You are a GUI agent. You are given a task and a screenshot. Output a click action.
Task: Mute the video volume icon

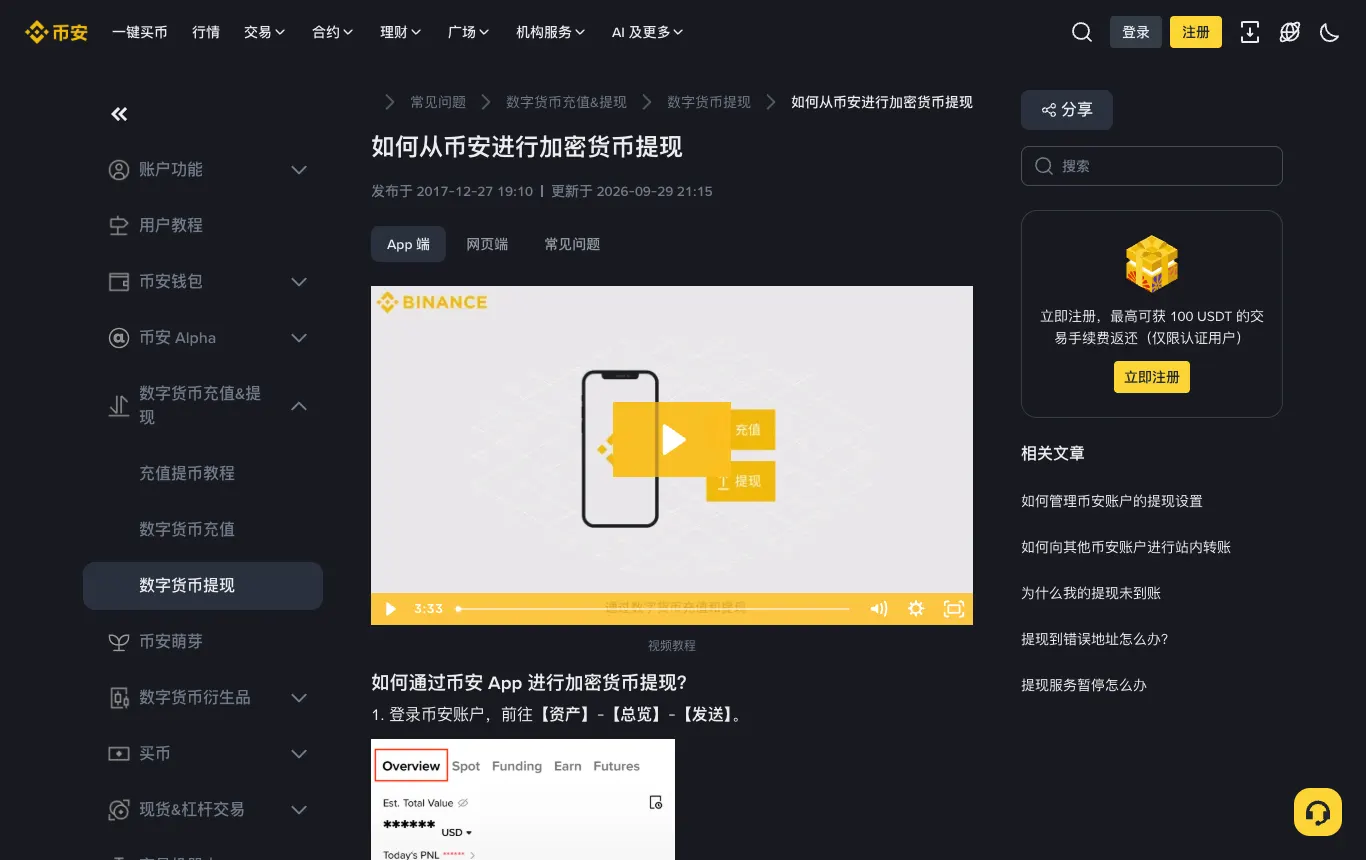pyautogui.click(x=879, y=608)
